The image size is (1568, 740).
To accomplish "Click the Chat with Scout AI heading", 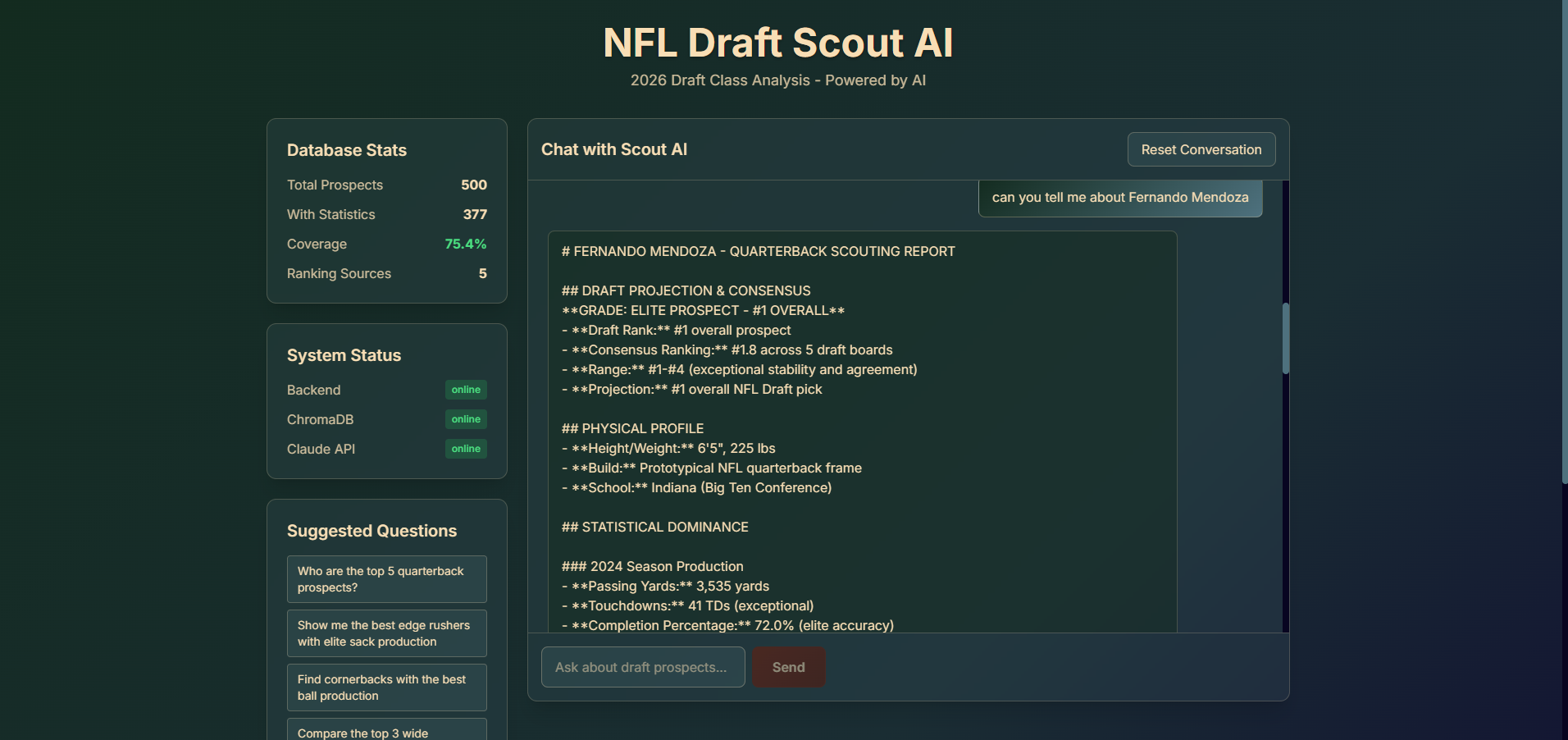I will (x=613, y=149).
